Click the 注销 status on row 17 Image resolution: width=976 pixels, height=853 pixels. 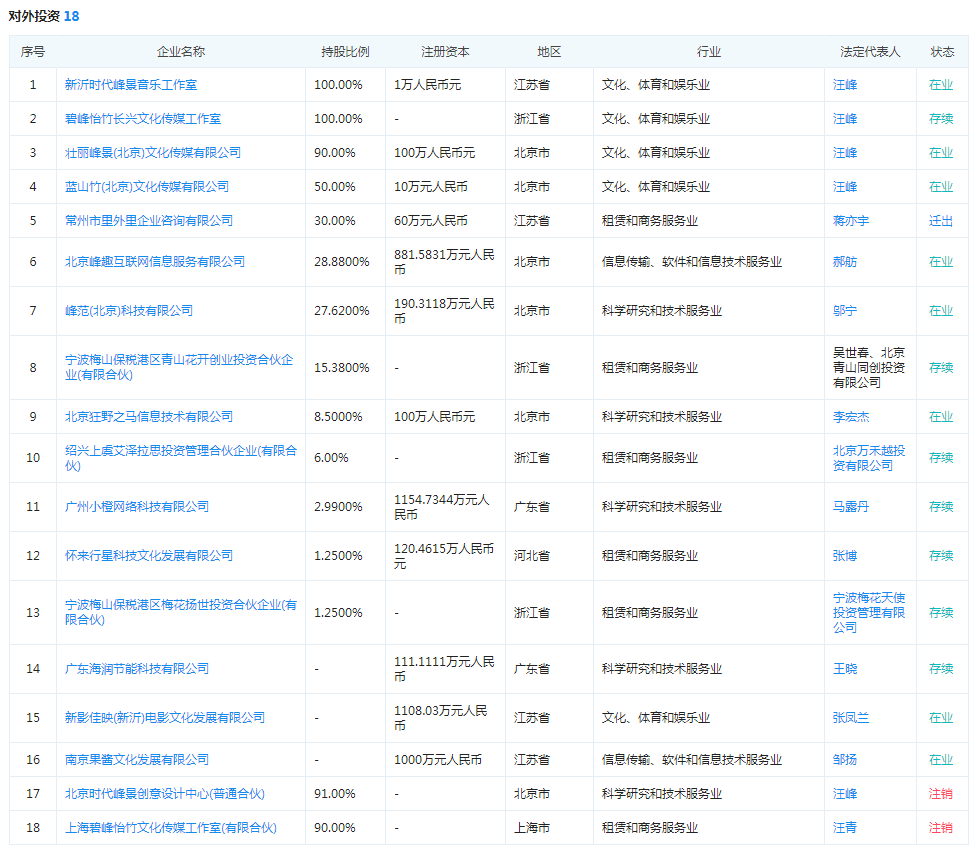(941, 794)
